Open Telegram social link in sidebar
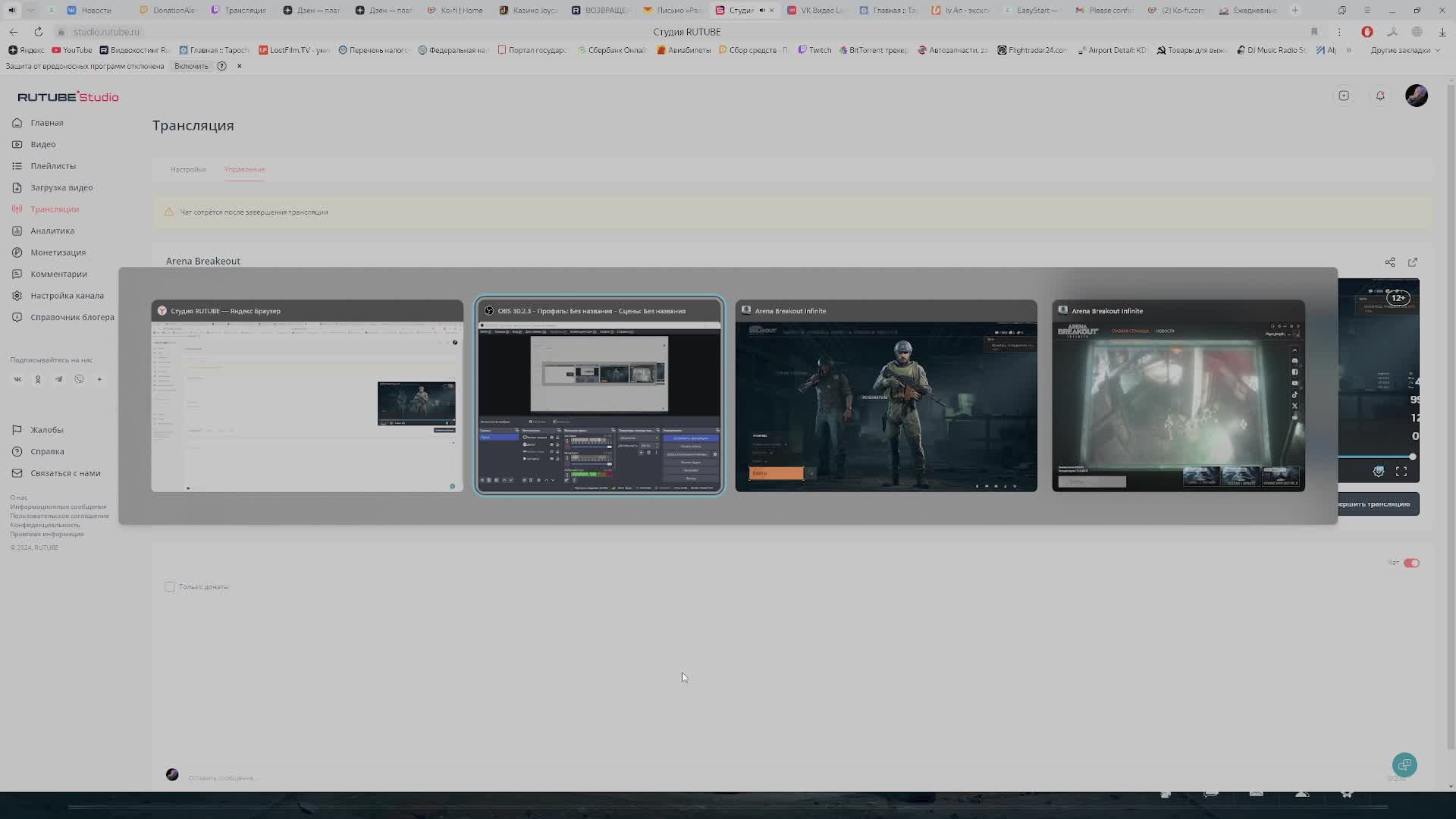 58,379
